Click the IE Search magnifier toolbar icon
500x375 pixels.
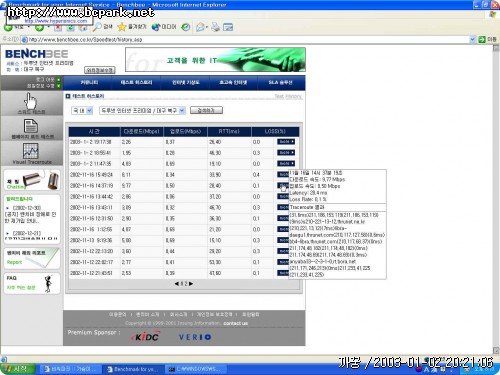click(97, 27)
